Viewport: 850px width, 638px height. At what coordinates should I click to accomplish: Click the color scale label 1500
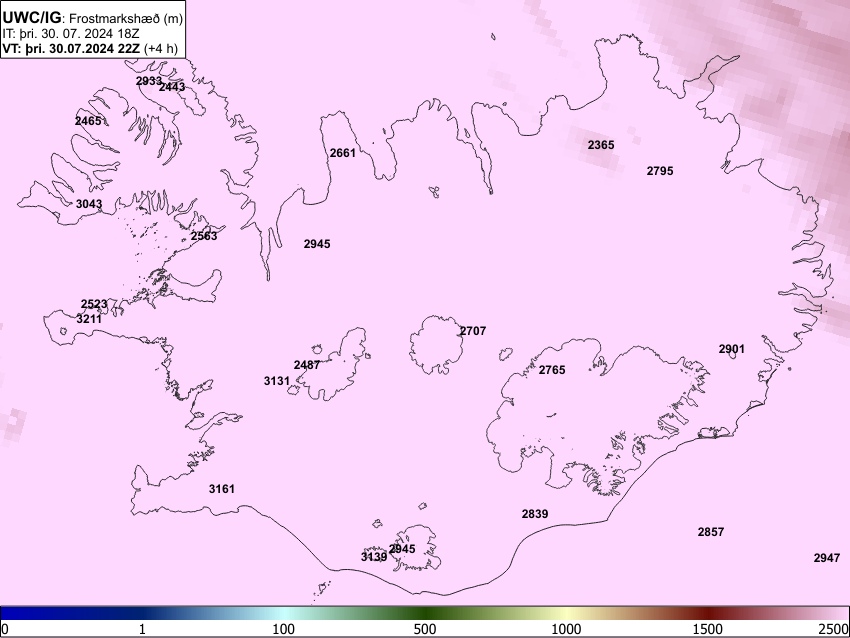(x=708, y=629)
